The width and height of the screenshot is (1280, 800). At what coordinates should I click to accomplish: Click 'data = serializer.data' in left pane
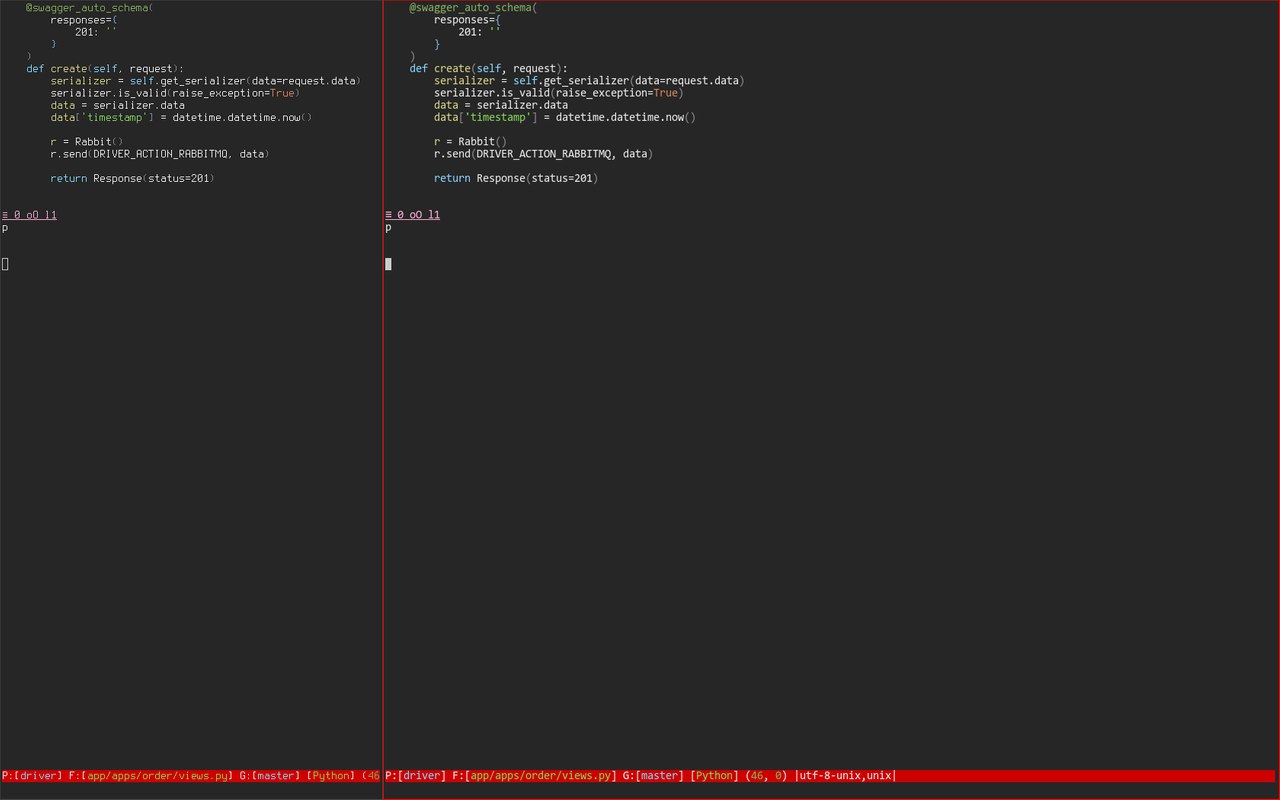click(117, 105)
